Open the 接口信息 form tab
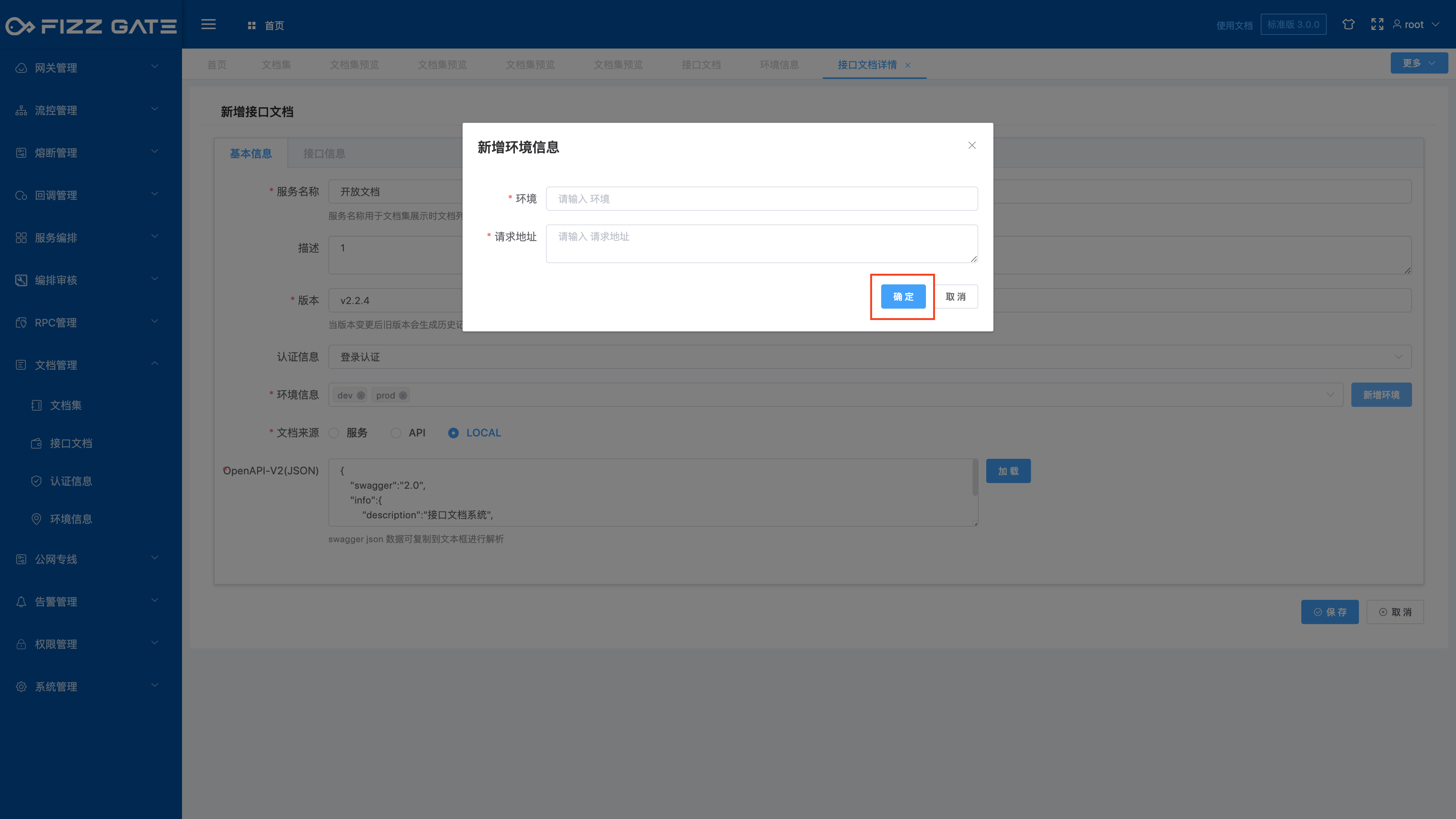The width and height of the screenshot is (1456, 819). [325, 153]
